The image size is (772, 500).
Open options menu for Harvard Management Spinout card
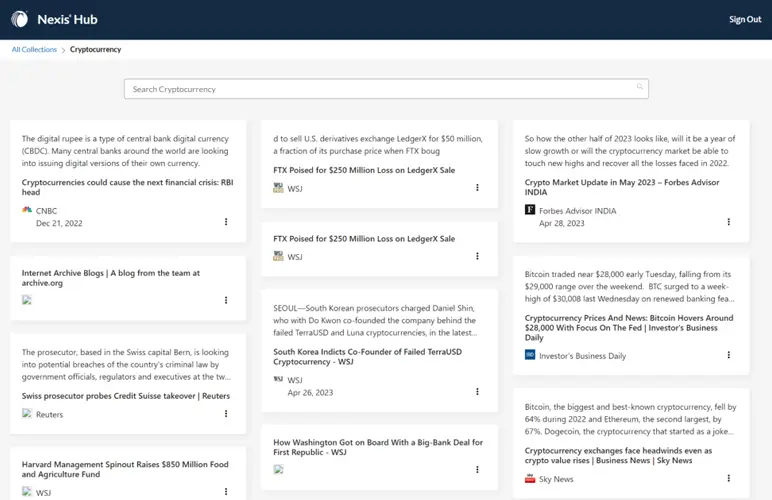pos(226,492)
